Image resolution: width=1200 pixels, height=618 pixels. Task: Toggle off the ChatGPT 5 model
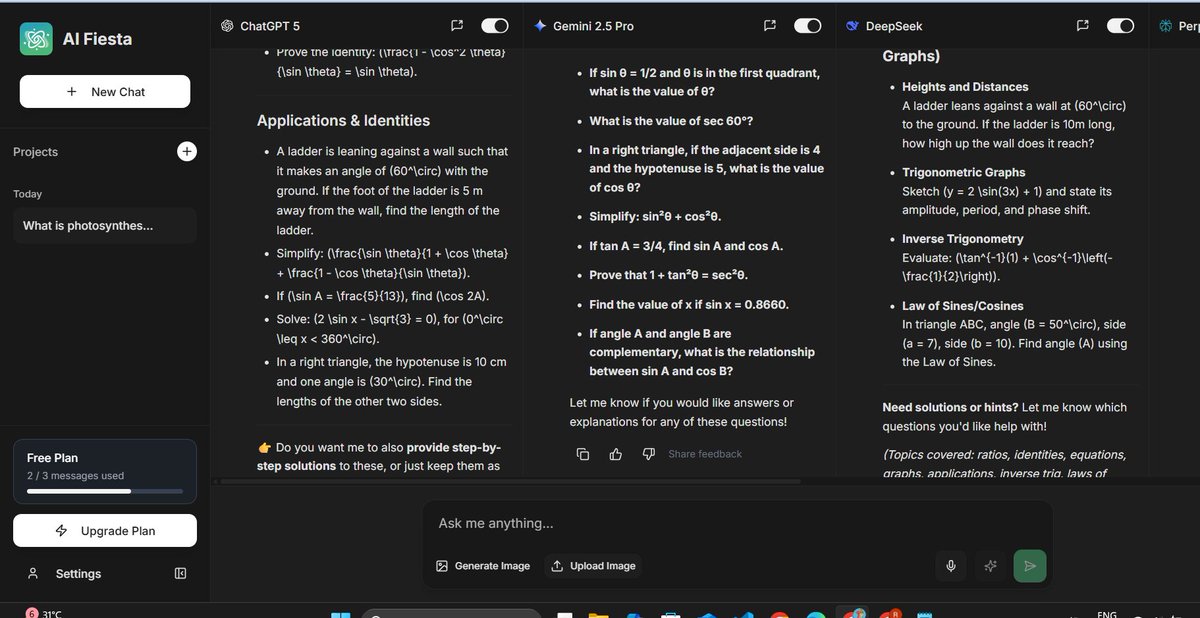(x=495, y=26)
